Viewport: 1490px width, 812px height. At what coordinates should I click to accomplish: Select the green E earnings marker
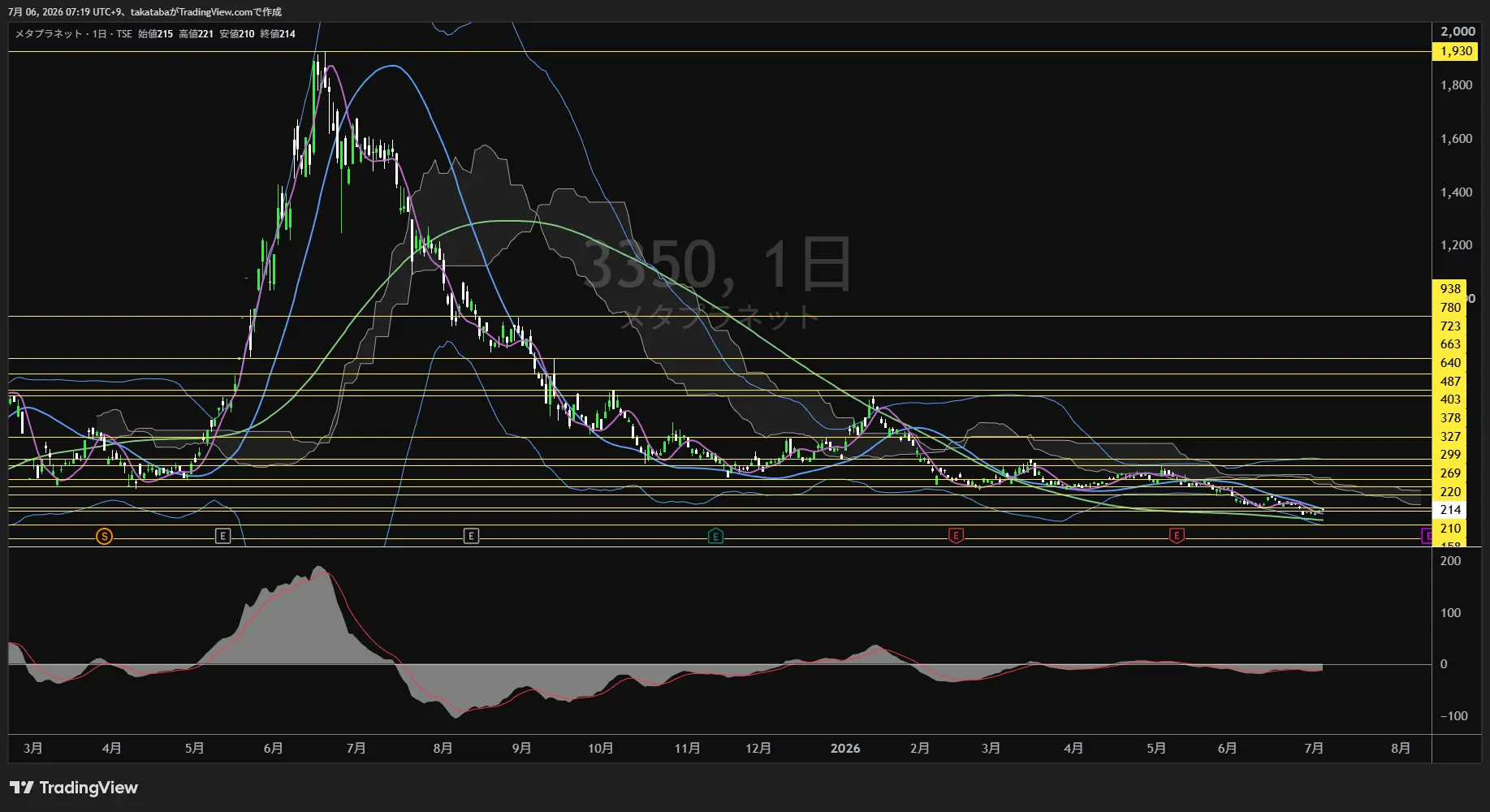(715, 536)
